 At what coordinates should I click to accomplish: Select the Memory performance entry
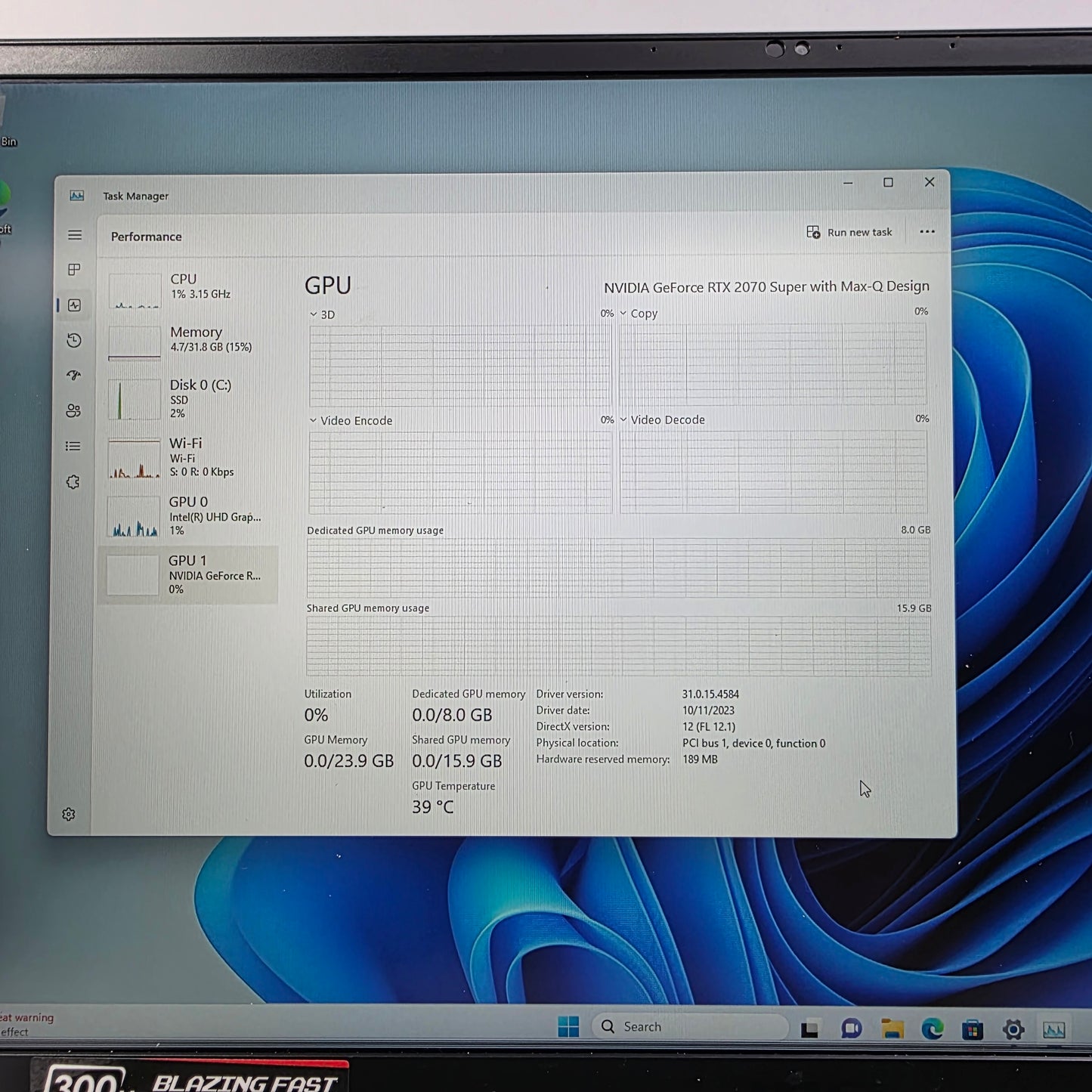tap(189, 342)
